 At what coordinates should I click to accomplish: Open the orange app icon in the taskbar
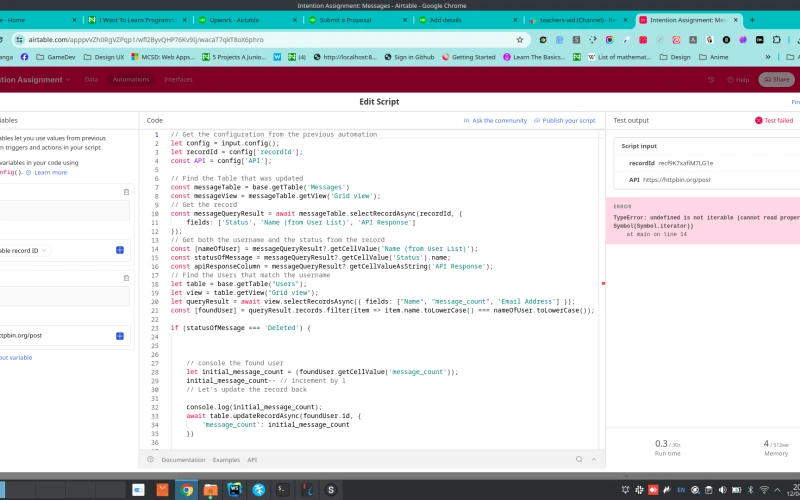pyautogui.click(x=162, y=490)
